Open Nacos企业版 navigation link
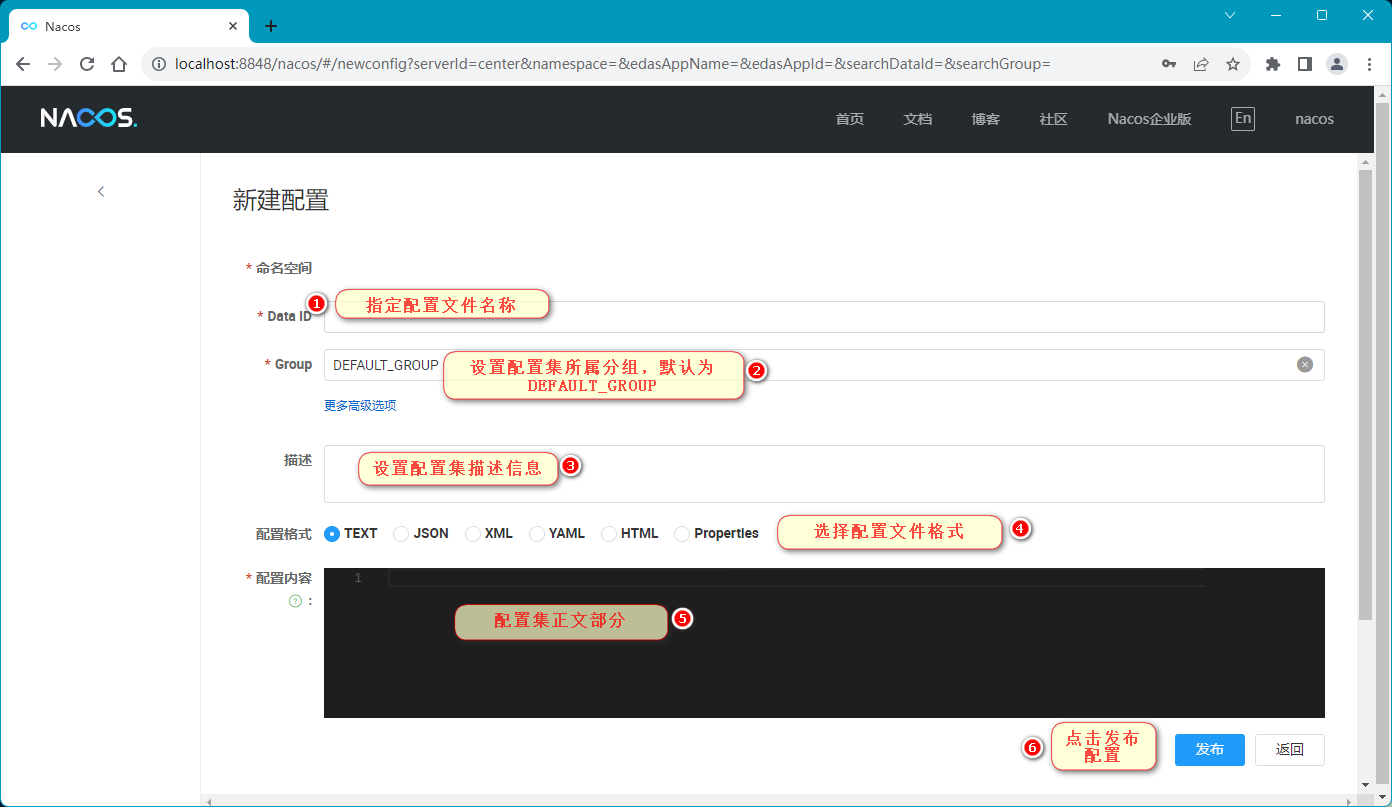The width and height of the screenshot is (1392, 807). click(x=1150, y=119)
